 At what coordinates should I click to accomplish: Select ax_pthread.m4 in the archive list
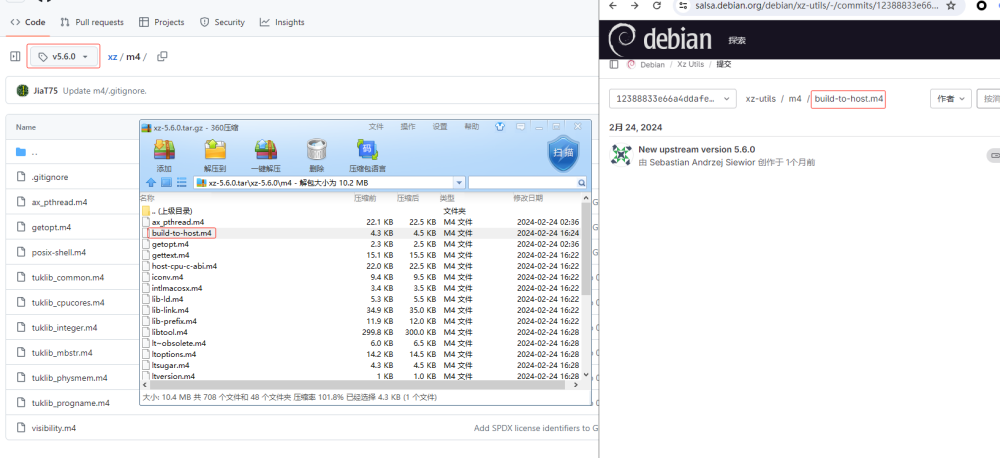click(178, 222)
